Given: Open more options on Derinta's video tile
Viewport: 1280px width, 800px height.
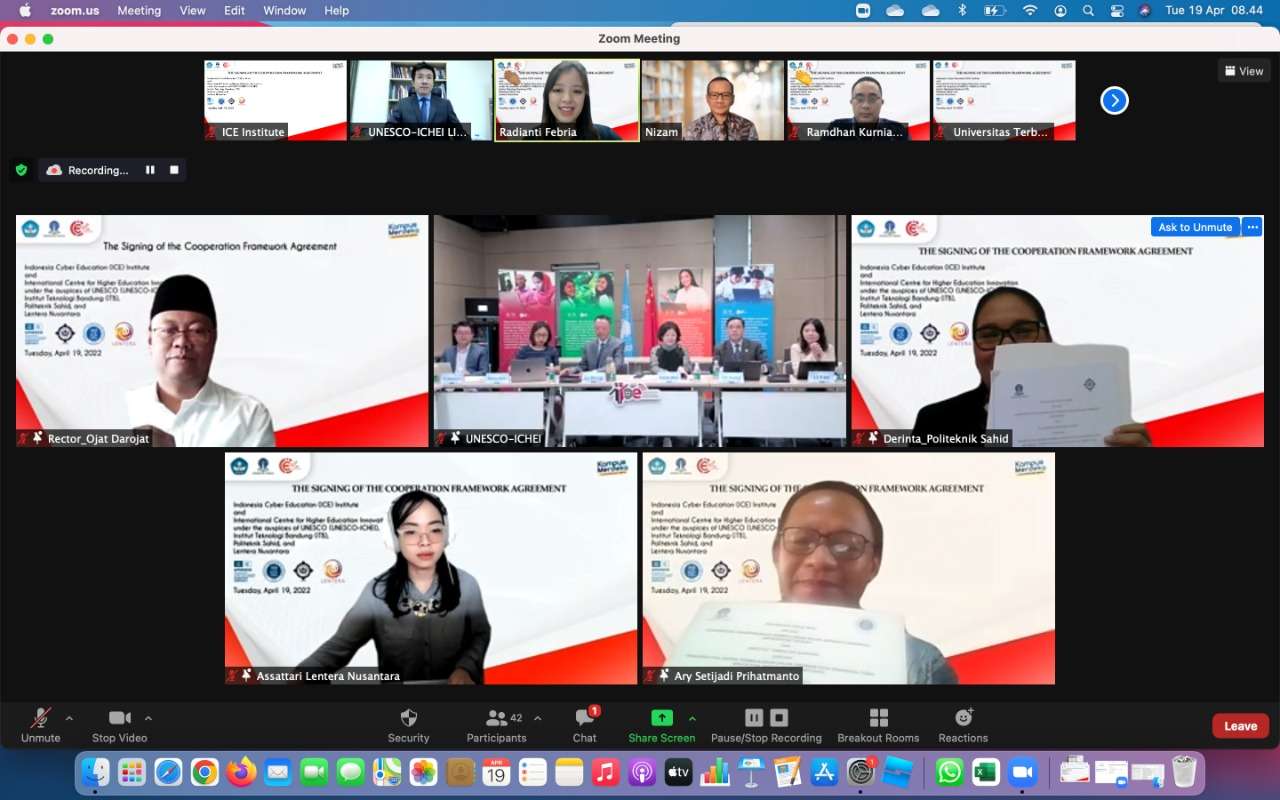Looking at the screenshot, I should [x=1252, y=227].
